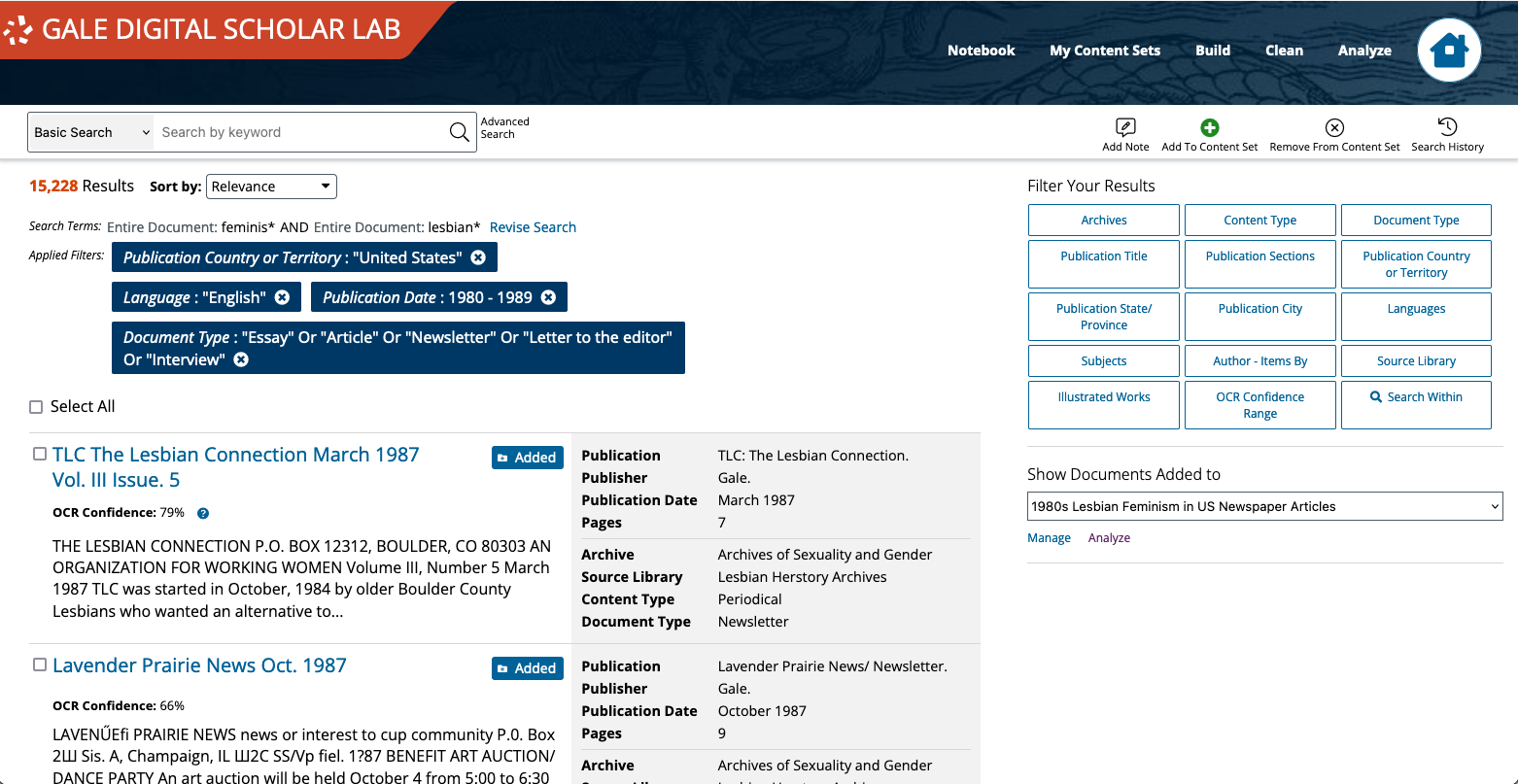Click the Search by keyword field
Screen dimensions: 1518x784
pyautogui.click(x=301, y=132)
